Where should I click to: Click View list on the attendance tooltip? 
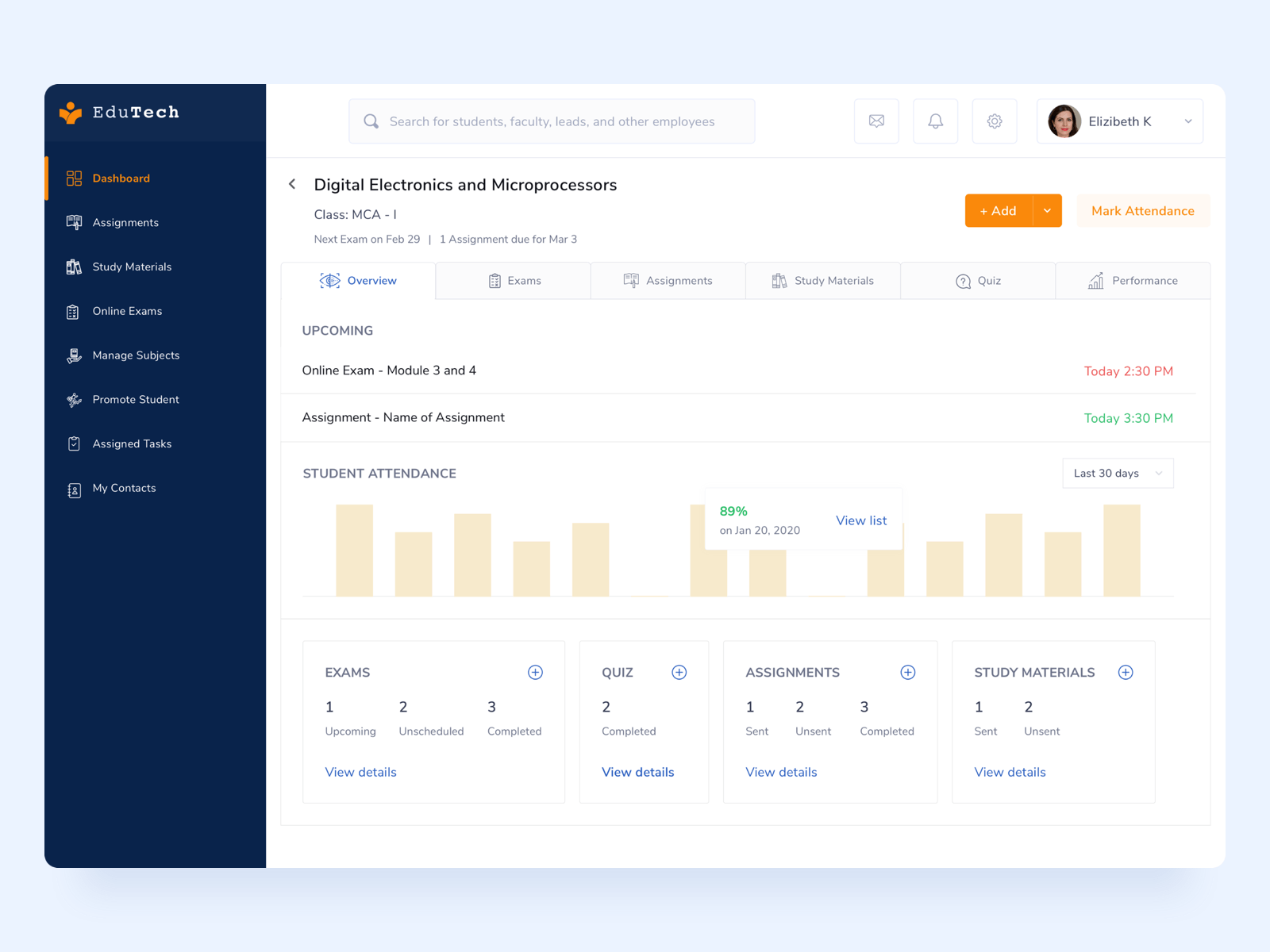click(861, 520)
